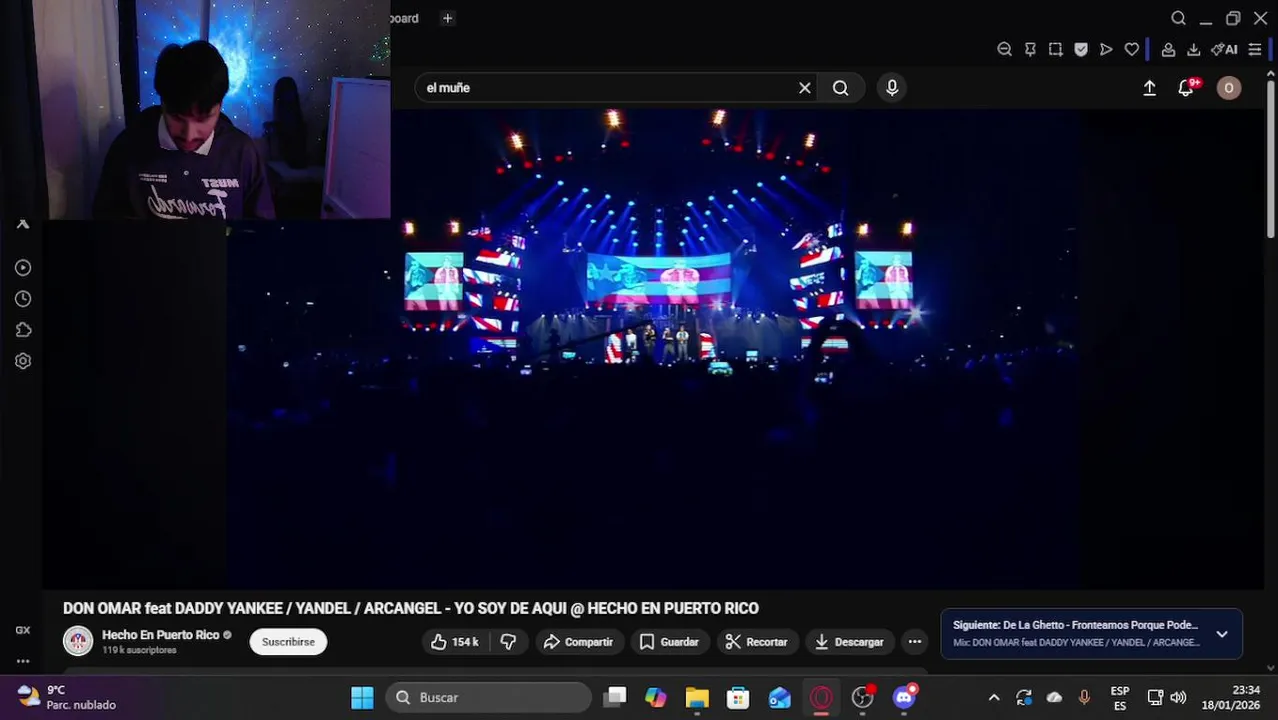This screenshot has width=1278, height=720.
Task: Click the video title DON OMAR feat DADDY YANKEE
Action: [x=410, y=608]
